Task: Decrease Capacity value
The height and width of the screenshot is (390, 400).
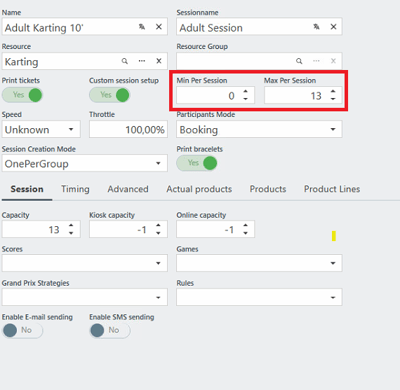Action: pos(71,233)
